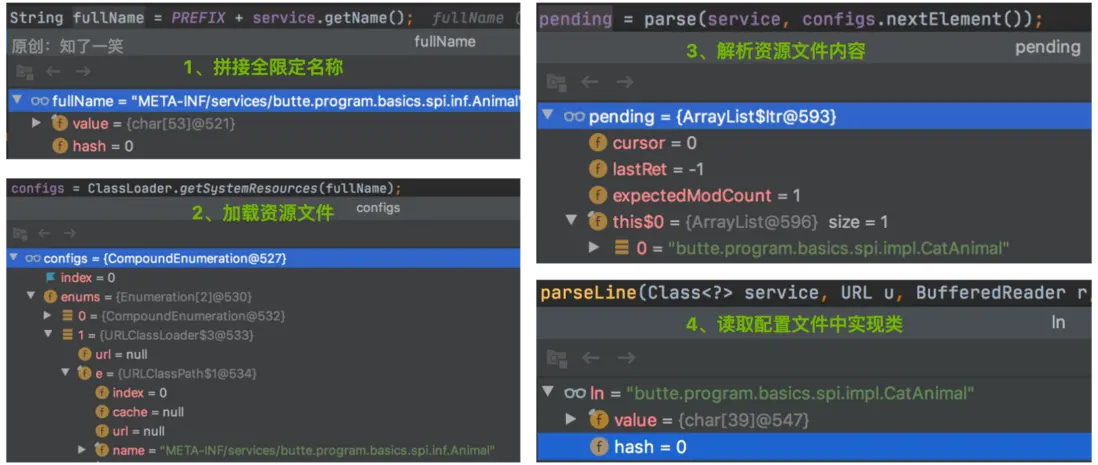Click the back arrow in the configs panel

[43, 233]
